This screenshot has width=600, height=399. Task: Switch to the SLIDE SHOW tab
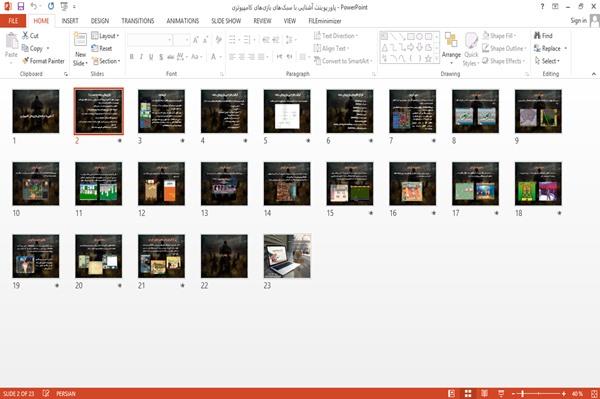coord(226,21)
